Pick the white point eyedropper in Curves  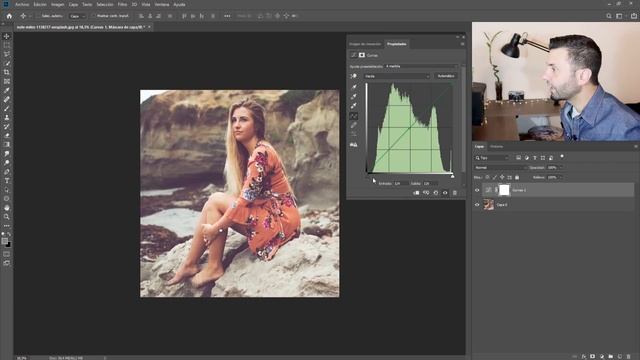[x=354, y=106]
